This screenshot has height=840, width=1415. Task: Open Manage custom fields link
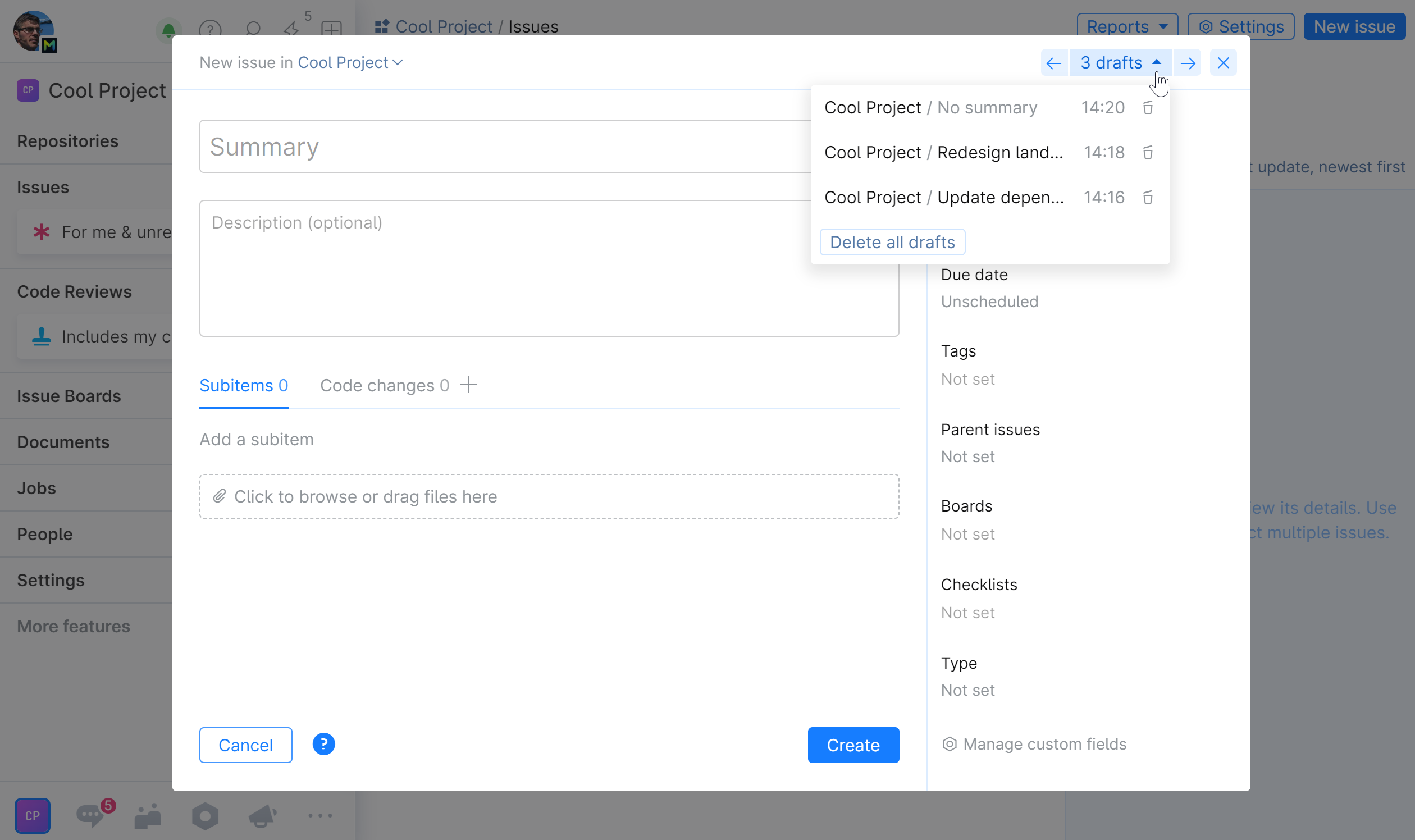[1044, 744]
